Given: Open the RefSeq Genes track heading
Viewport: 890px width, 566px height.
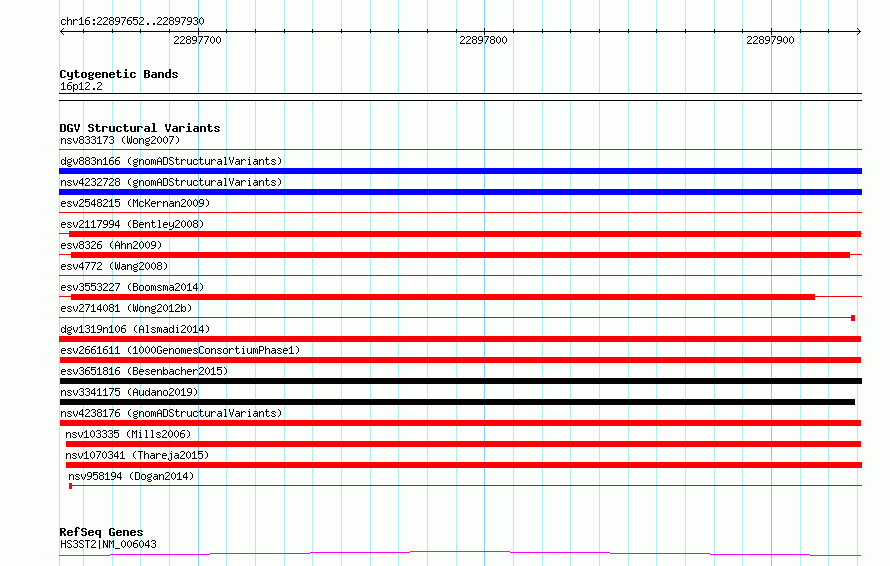Looking at the screenshot, I should tap(101, 532).
